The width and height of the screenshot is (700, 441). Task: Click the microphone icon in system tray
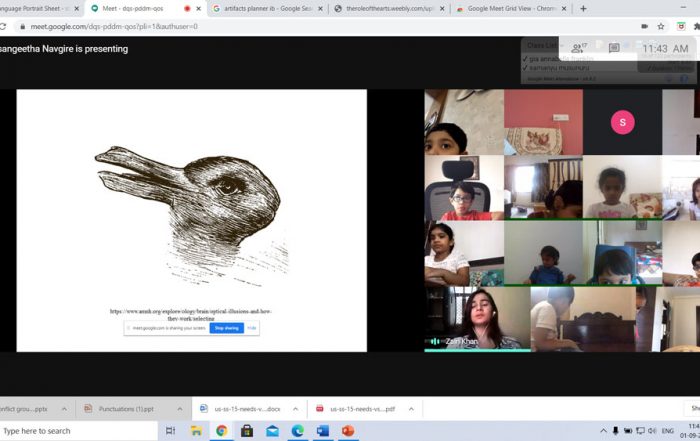[615, 431]
